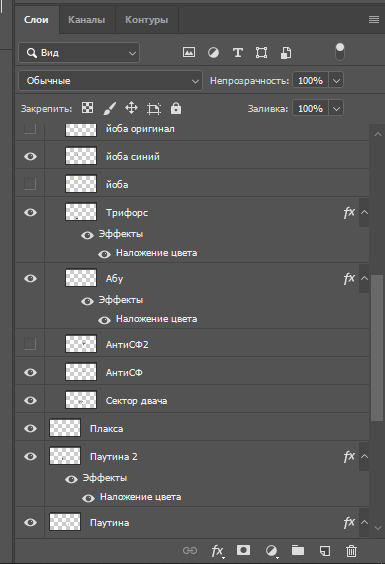The width and height of the screenshot is (385, 564).
Task: Open the Непрозрачность opacity dropdown arrow
Action: coord(336,80)
